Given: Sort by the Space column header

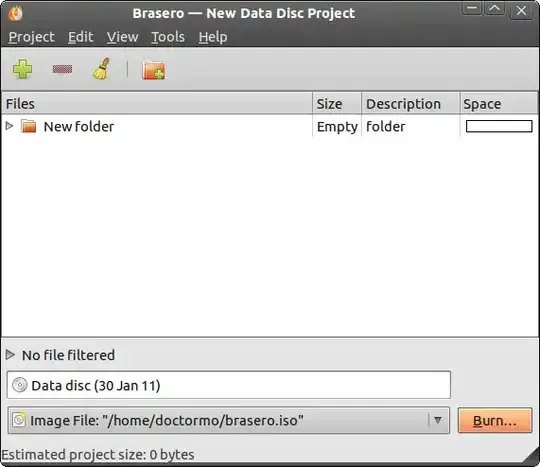Looking at the screenshot, I should [x=499, y=103].
